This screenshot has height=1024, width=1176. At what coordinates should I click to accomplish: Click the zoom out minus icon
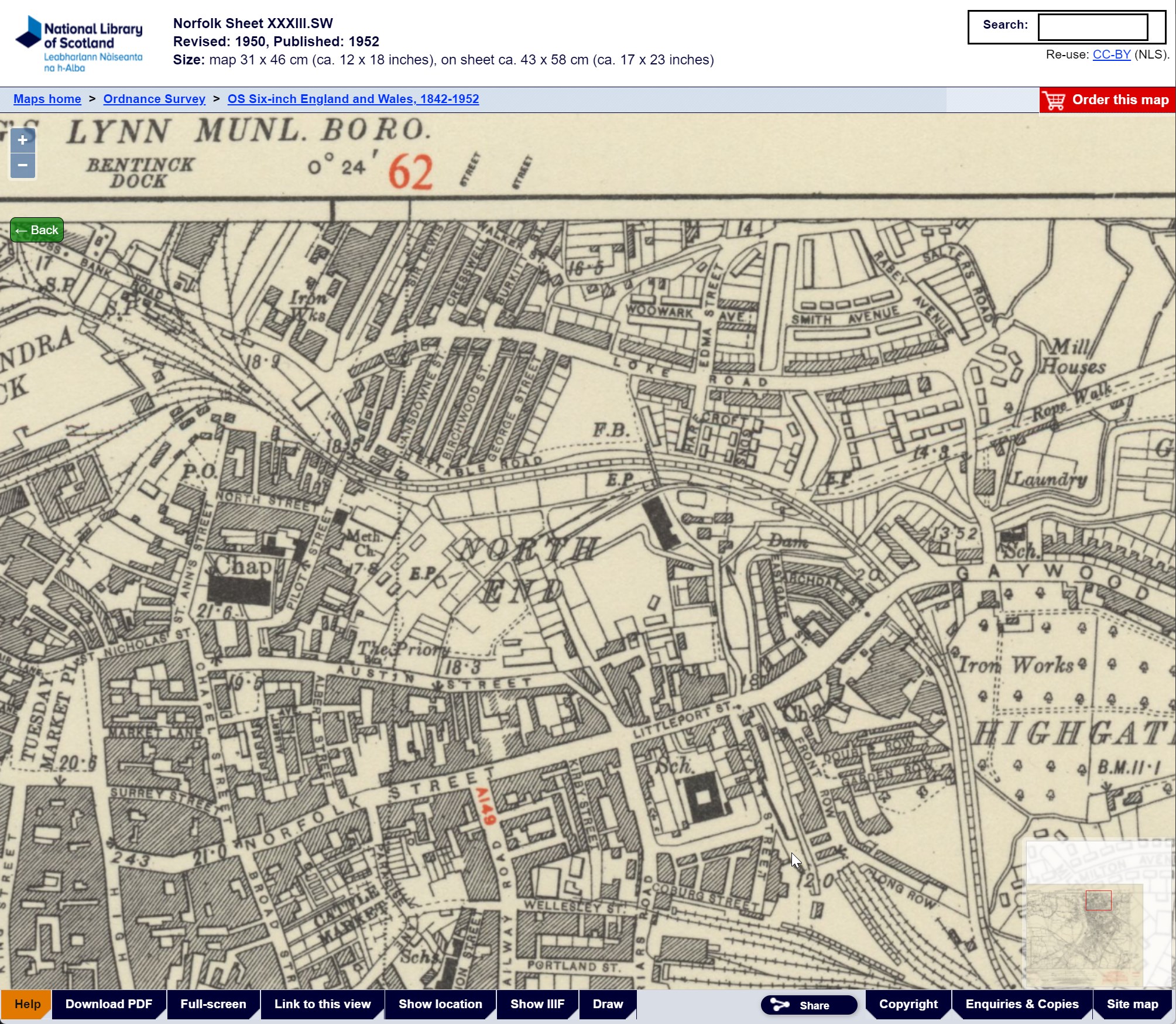22,166
